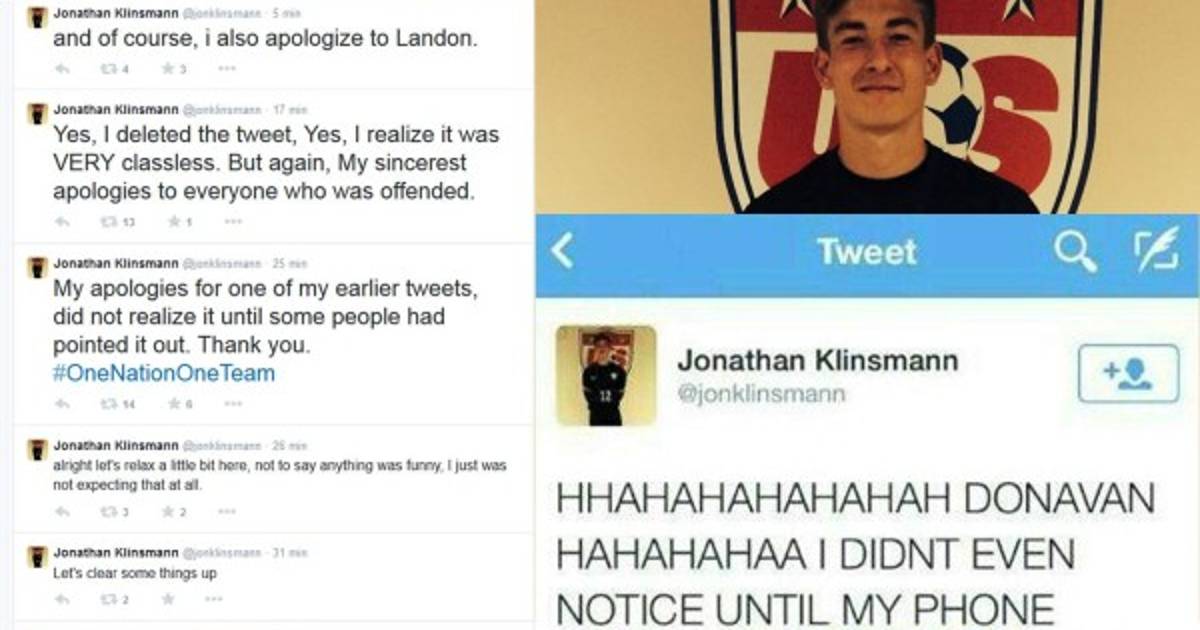The width and height of the screenshot is (1200, 630).
Task: Favorite the 'Yes, I deleted the tweet' post
Action: [x=176, y=221]
